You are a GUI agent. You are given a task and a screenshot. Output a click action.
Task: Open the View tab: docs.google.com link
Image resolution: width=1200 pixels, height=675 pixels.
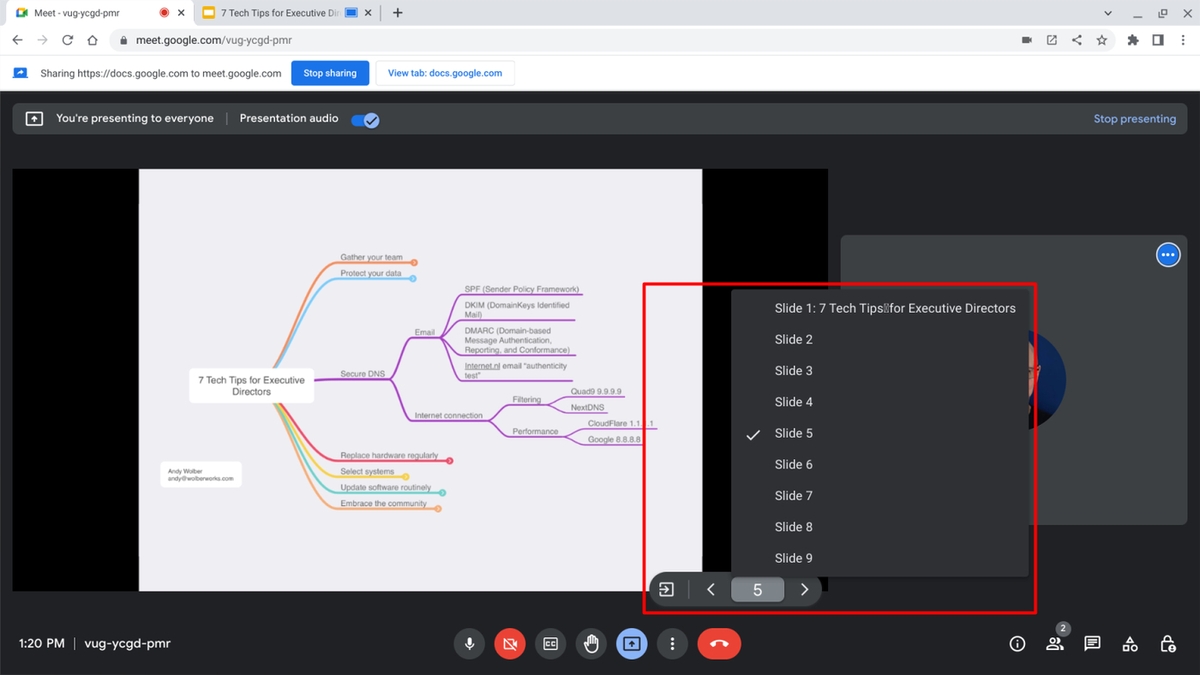(444, 73)
